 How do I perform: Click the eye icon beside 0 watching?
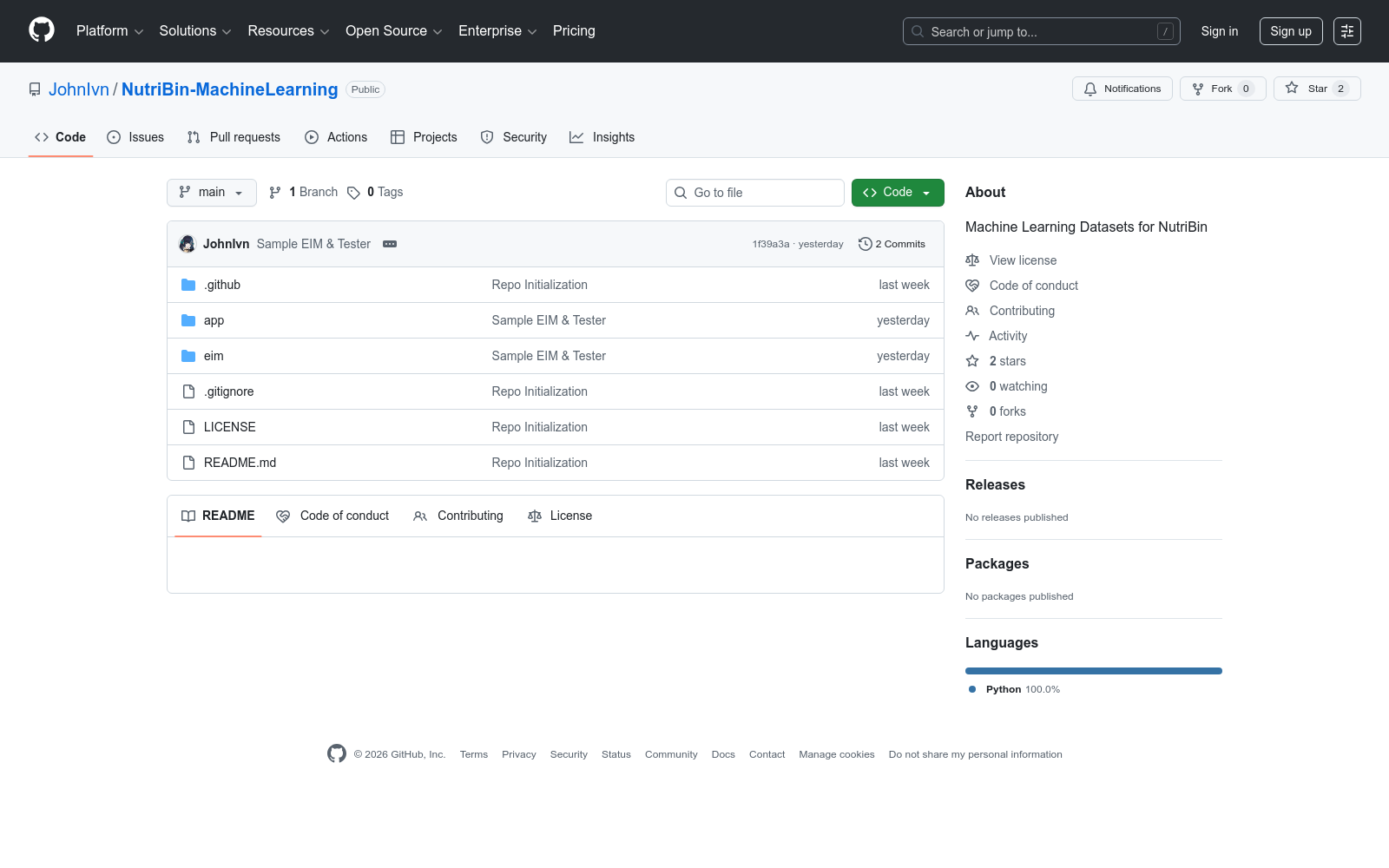point(972,386)
